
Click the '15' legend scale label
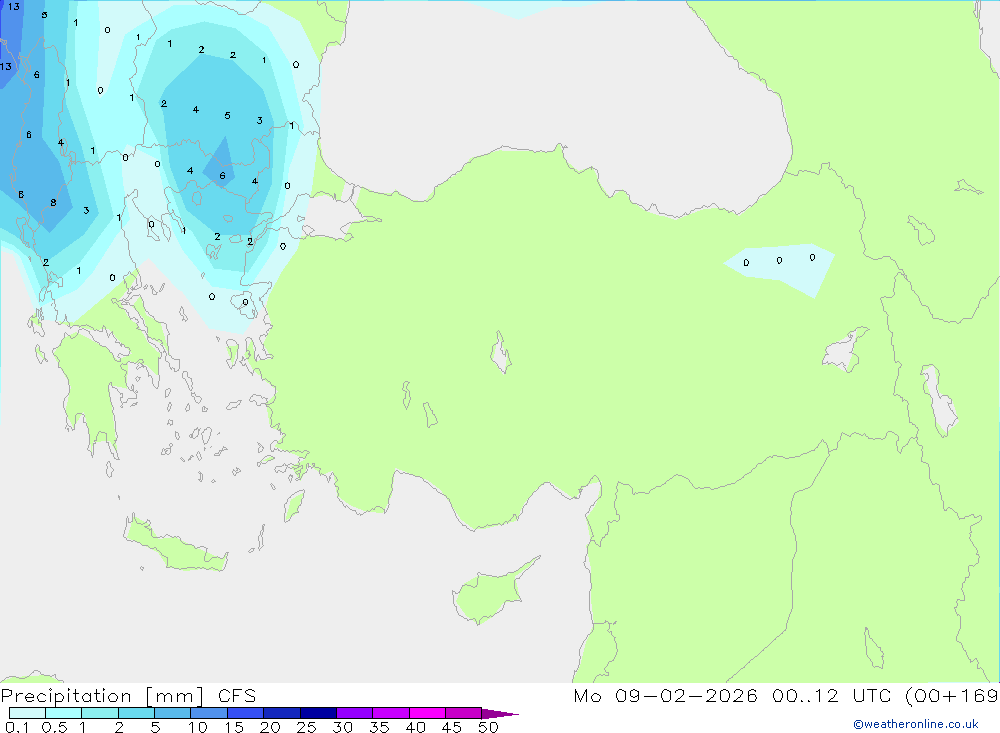(234, 727)
